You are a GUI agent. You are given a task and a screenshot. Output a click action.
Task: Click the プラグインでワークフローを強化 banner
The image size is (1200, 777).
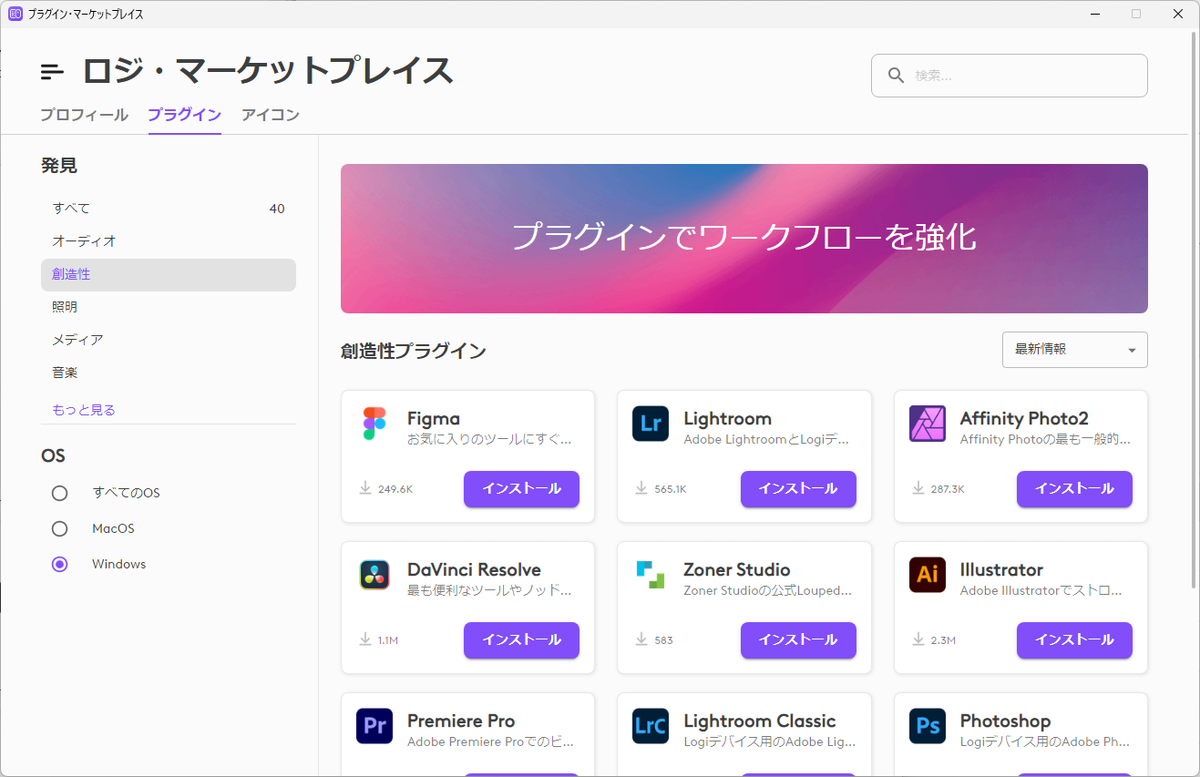click(x=744, y=239)
